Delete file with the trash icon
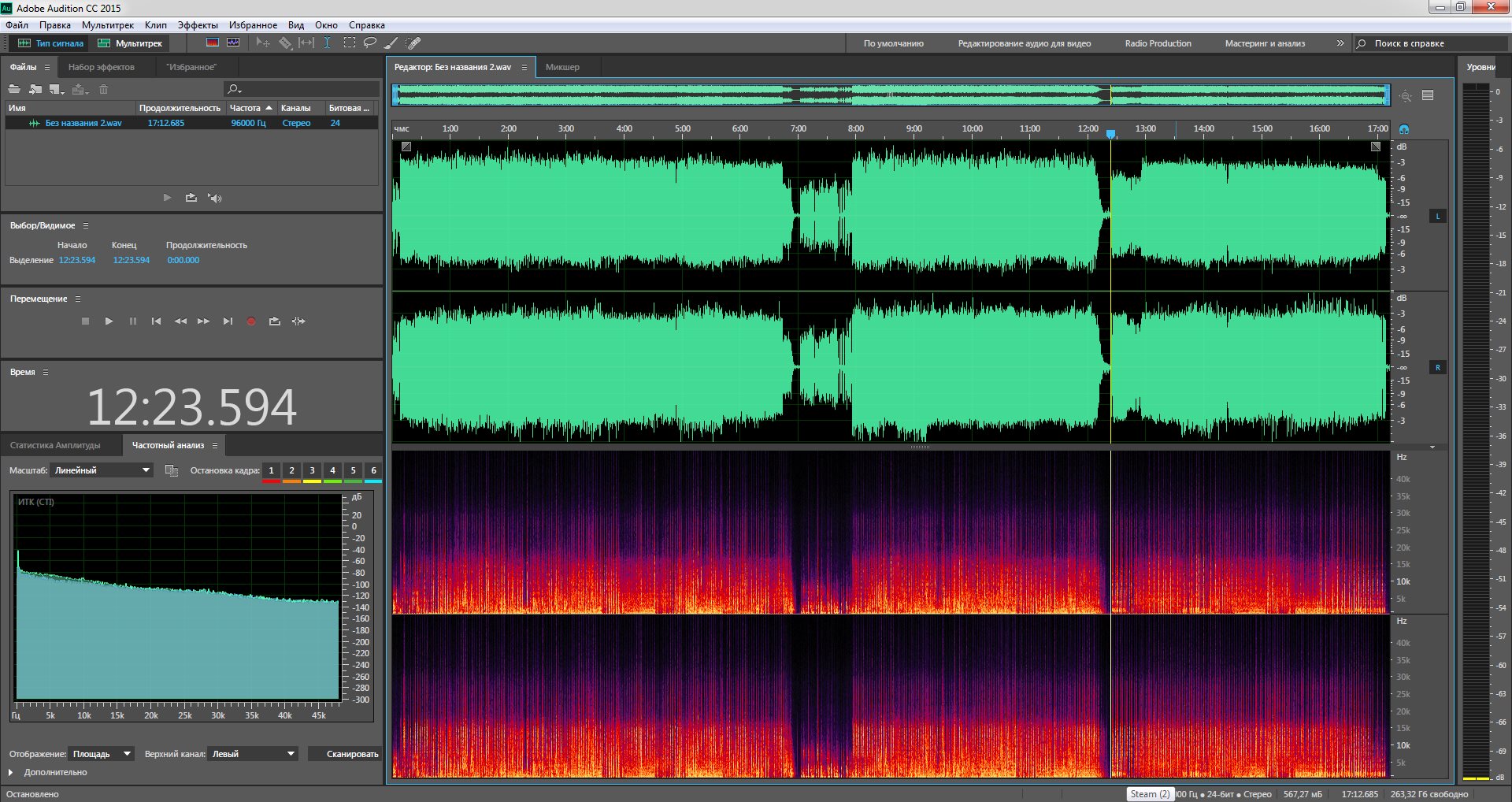This screenshot has width=1512, height=802. pyautogui.click(x=103, y=90)
